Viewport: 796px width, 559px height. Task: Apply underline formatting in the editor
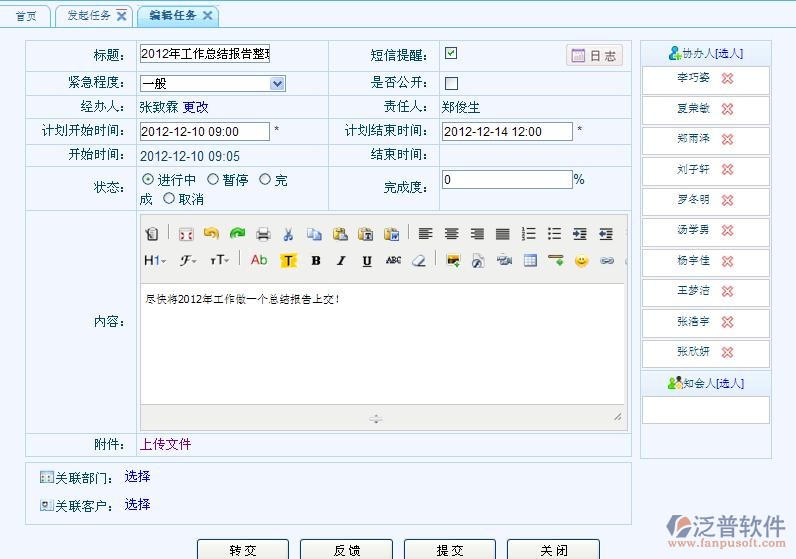coord(367,261)
